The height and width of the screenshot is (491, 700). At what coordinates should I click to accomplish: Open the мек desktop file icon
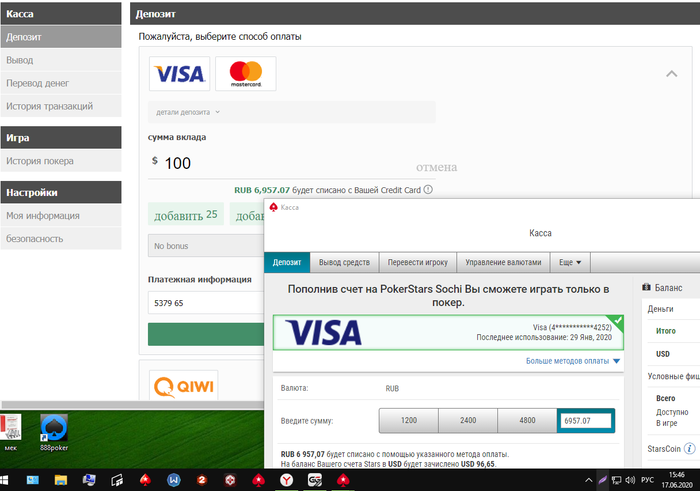pos(11,433)
